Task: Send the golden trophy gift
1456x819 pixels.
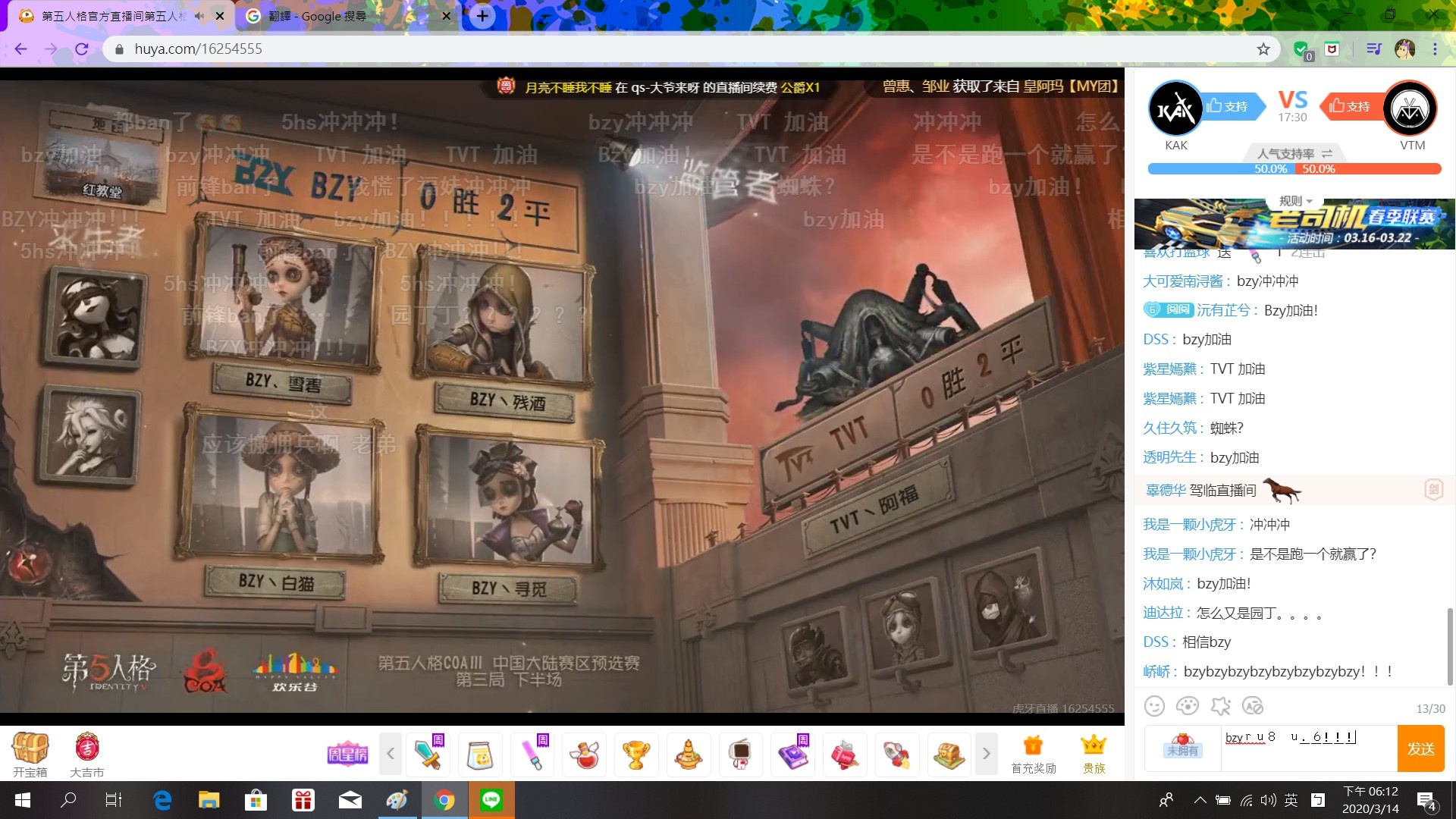Action: [636, 755]
